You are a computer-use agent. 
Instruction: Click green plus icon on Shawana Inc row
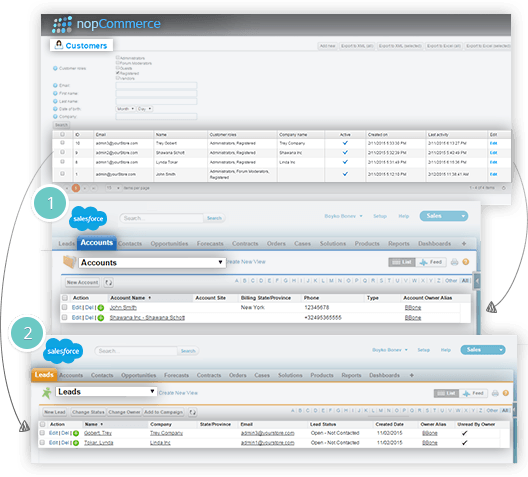click(101, 318)
